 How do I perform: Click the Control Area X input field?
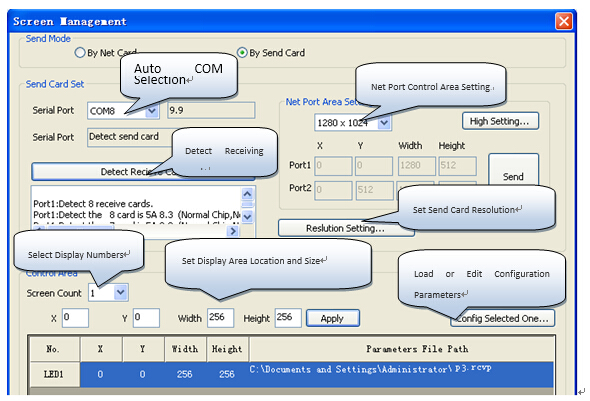pyautogui.click(x=75, y=318)
